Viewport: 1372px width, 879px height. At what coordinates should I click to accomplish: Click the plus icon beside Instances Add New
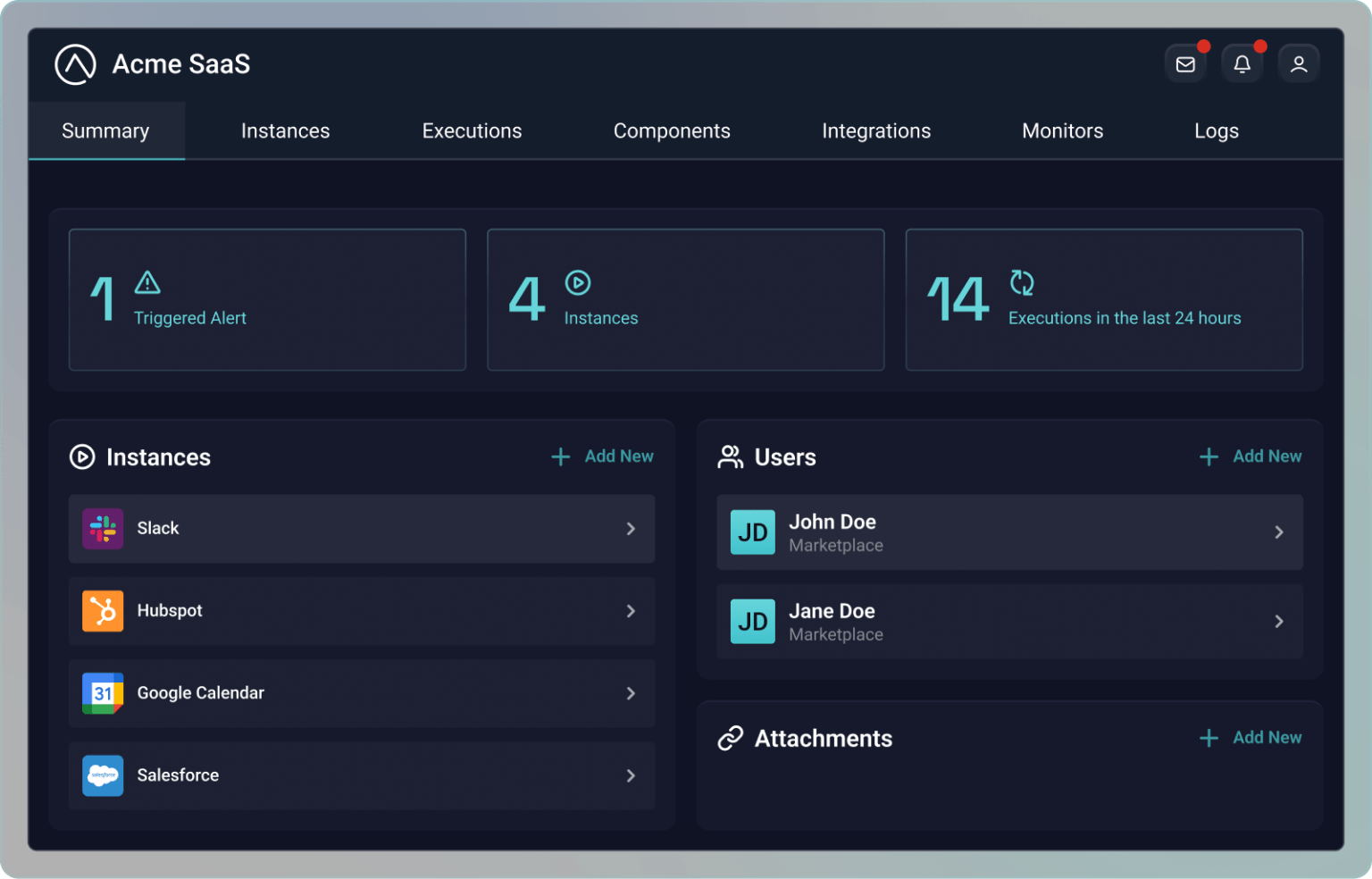click(x=560, y=457)
